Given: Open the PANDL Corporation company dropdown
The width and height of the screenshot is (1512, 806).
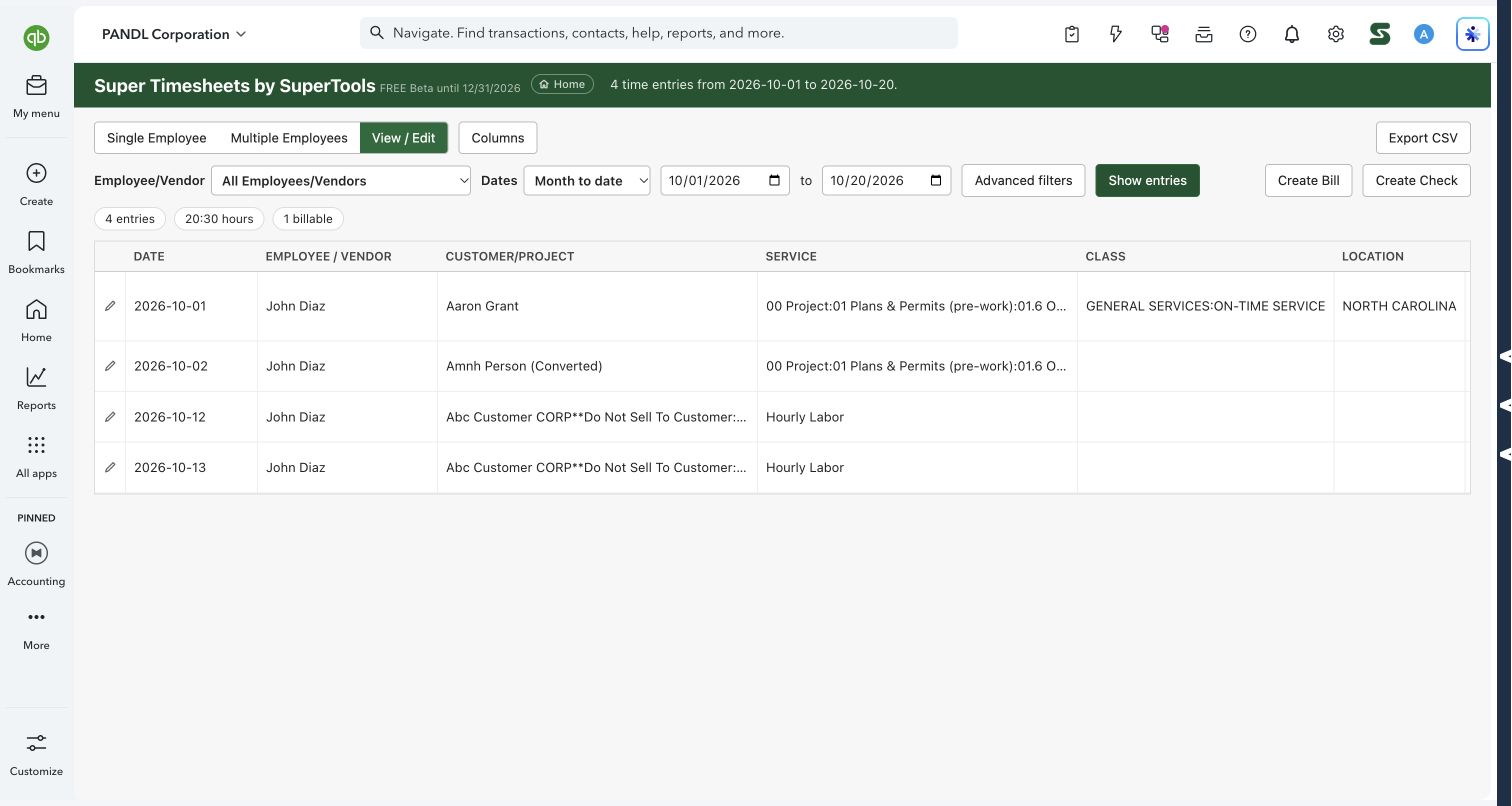Looking at the screenshot, I should tap(173, 34).
